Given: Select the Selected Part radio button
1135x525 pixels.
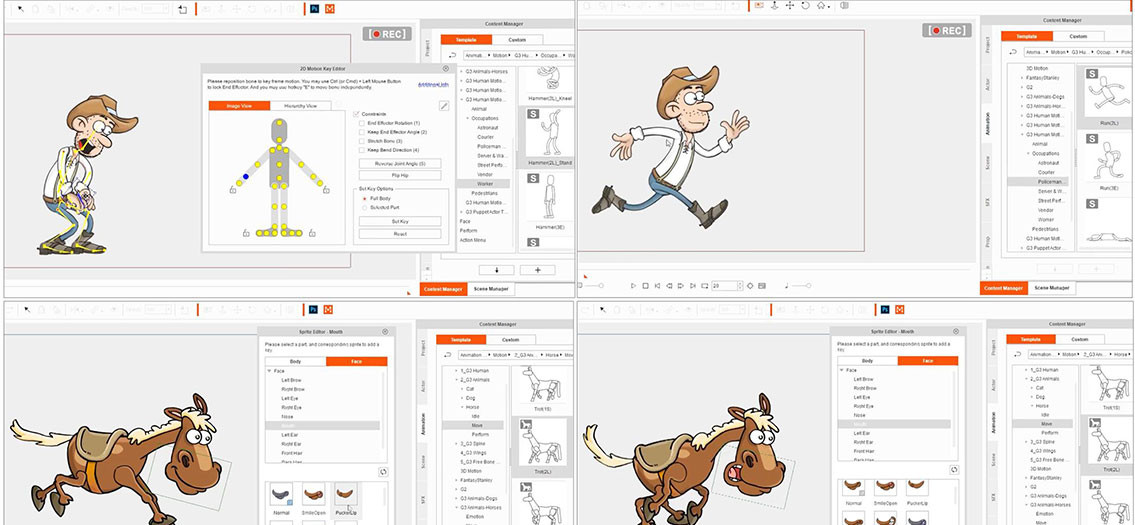Looking at the screenshot, I should 364,207.
